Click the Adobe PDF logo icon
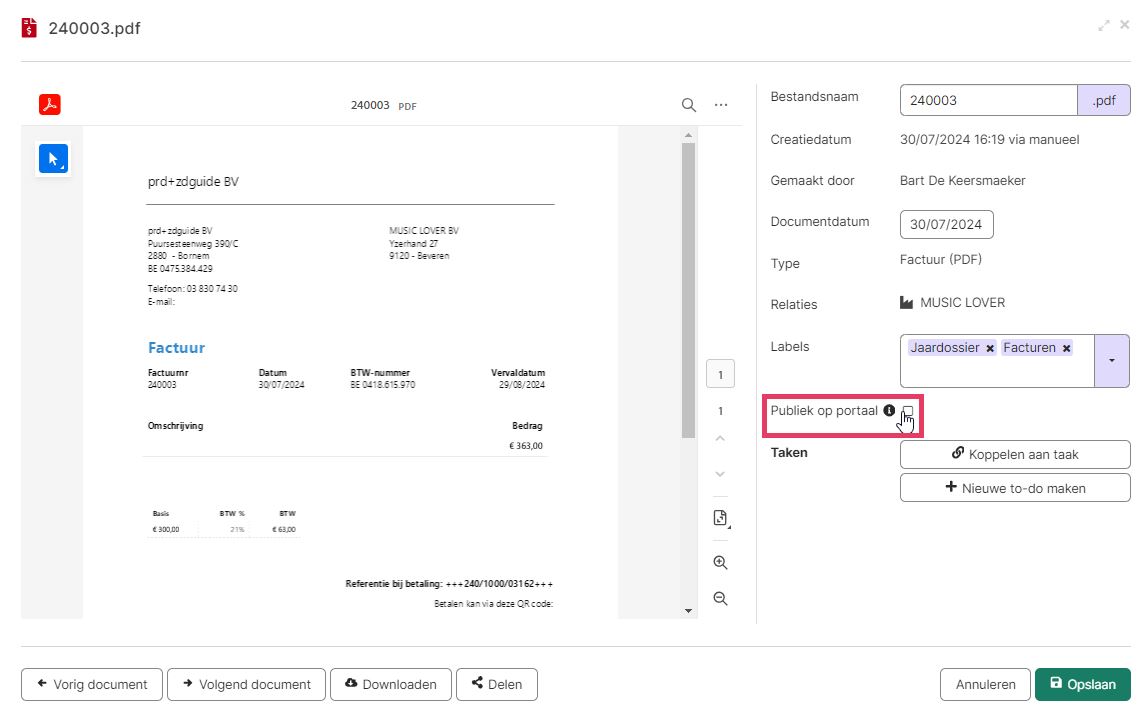This screenshot has height=715, width=1138. tap(50, 105)
